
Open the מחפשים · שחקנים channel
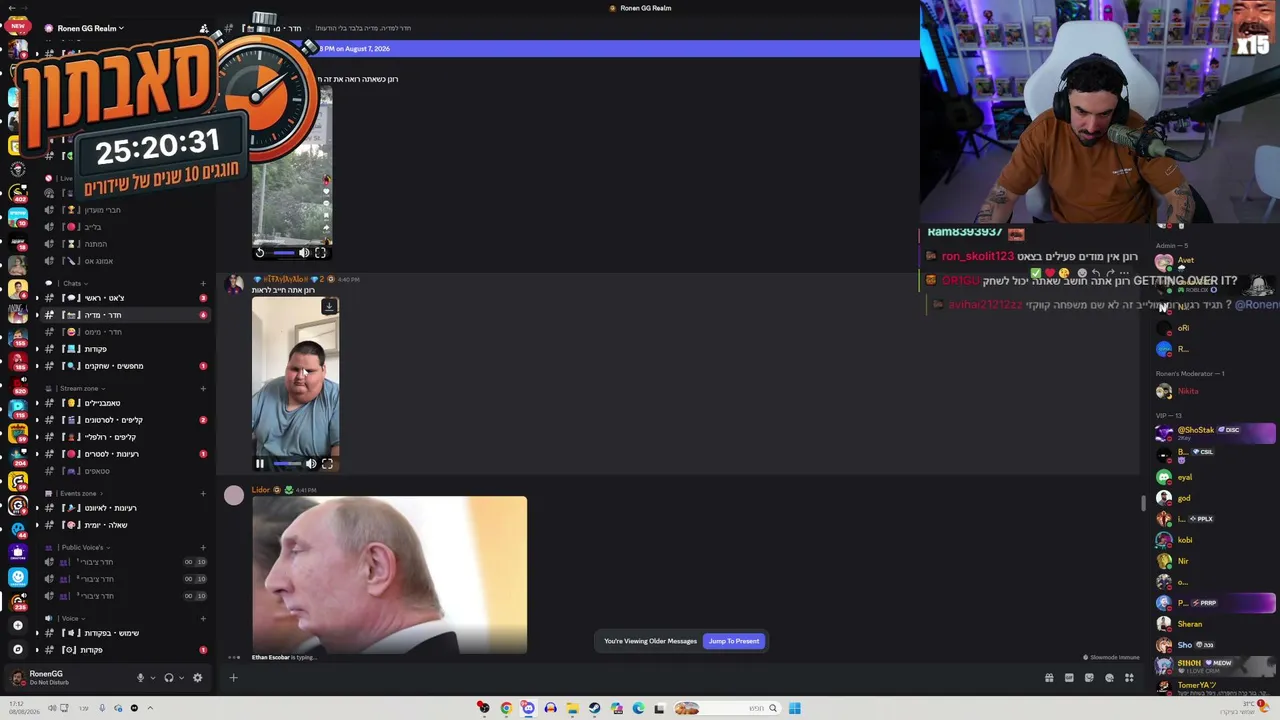point(125,366)
